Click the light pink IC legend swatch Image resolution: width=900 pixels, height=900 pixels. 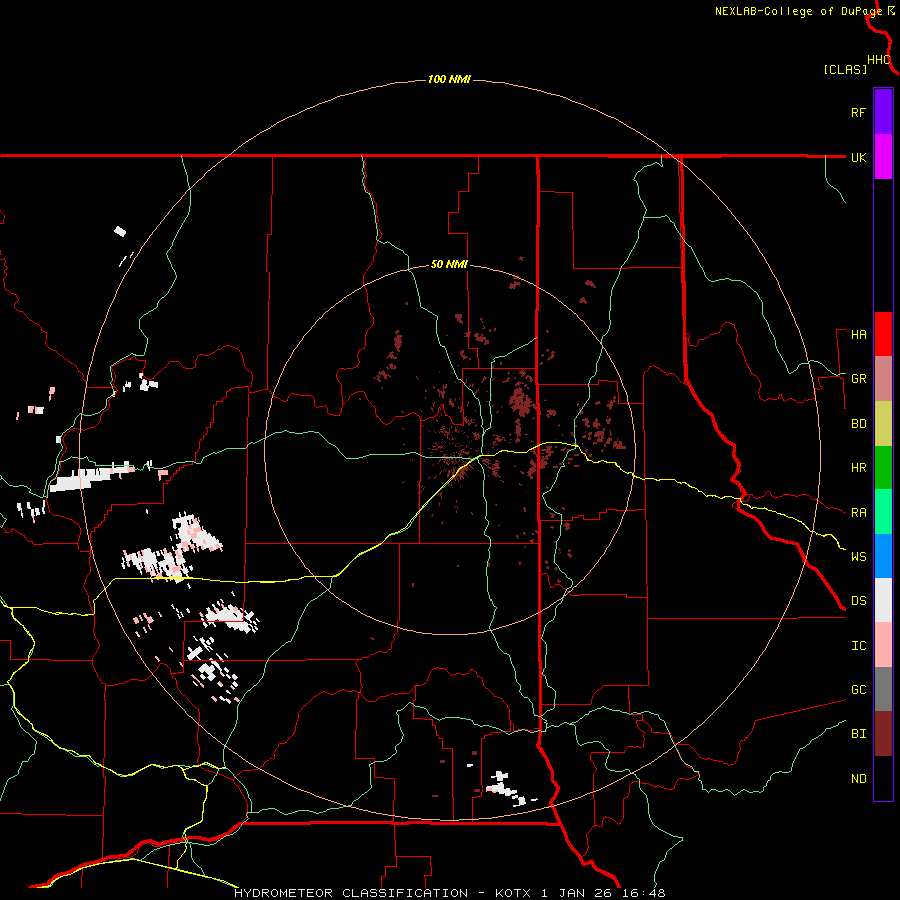pyautogui.click(x=883, y=645)
